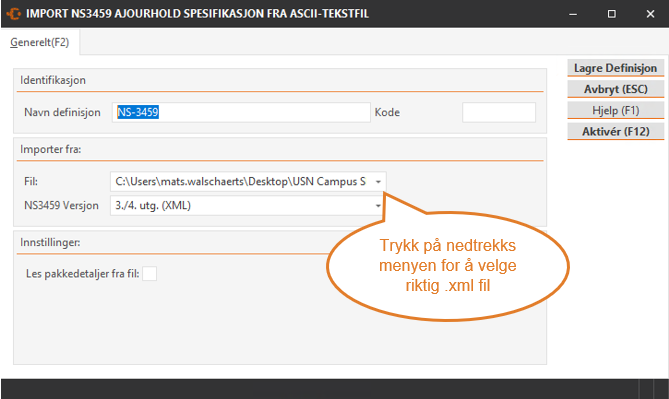Click the NS3459 Versjon label
The height and width of the screenshot is (399, 669).
(61, 206)
